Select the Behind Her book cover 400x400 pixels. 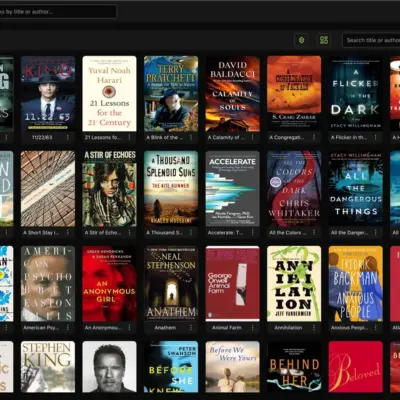coord(294,367)
